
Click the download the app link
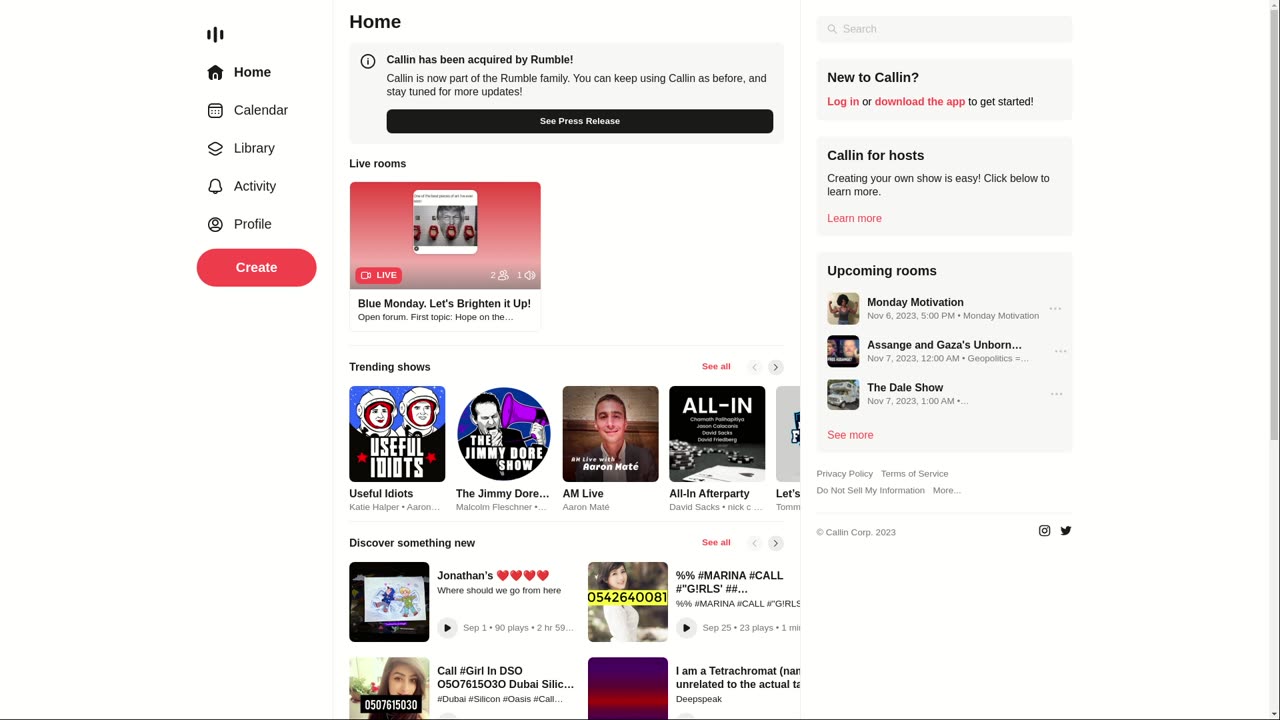920,102
